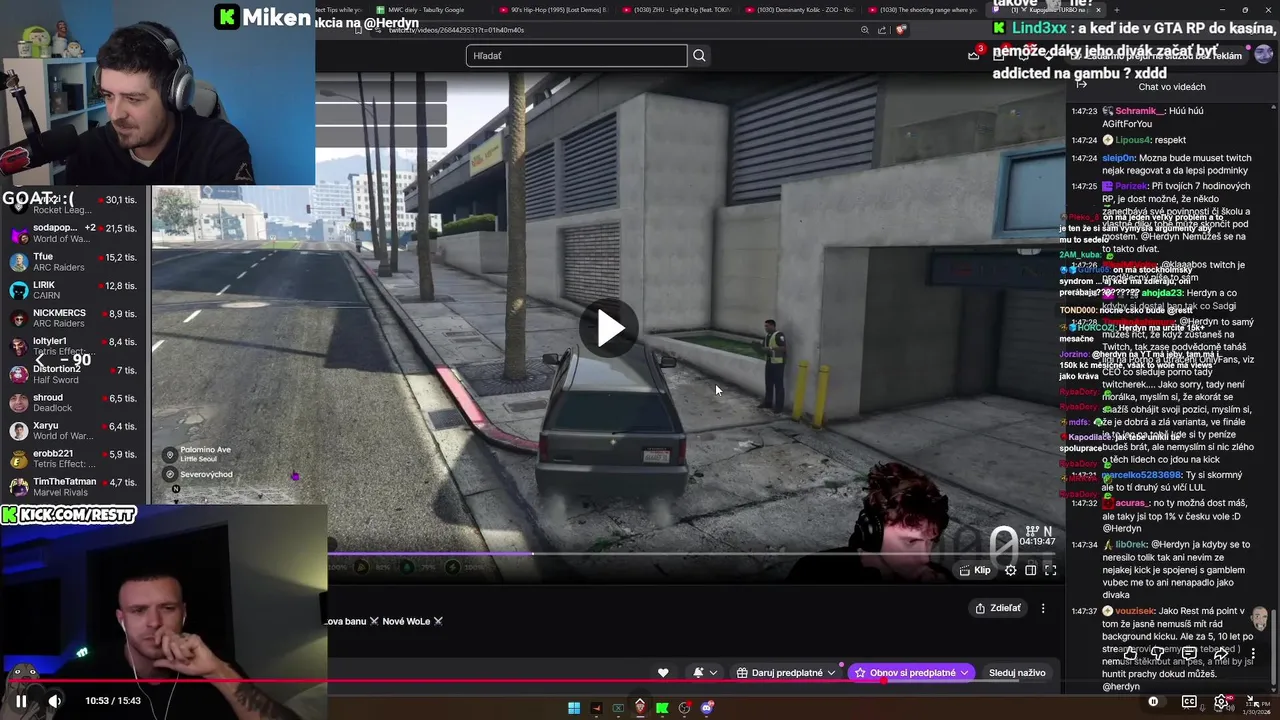1280x720 pixels.
Task: Select erobb221 Tetris Effect channel
Action: coord(75,459)
